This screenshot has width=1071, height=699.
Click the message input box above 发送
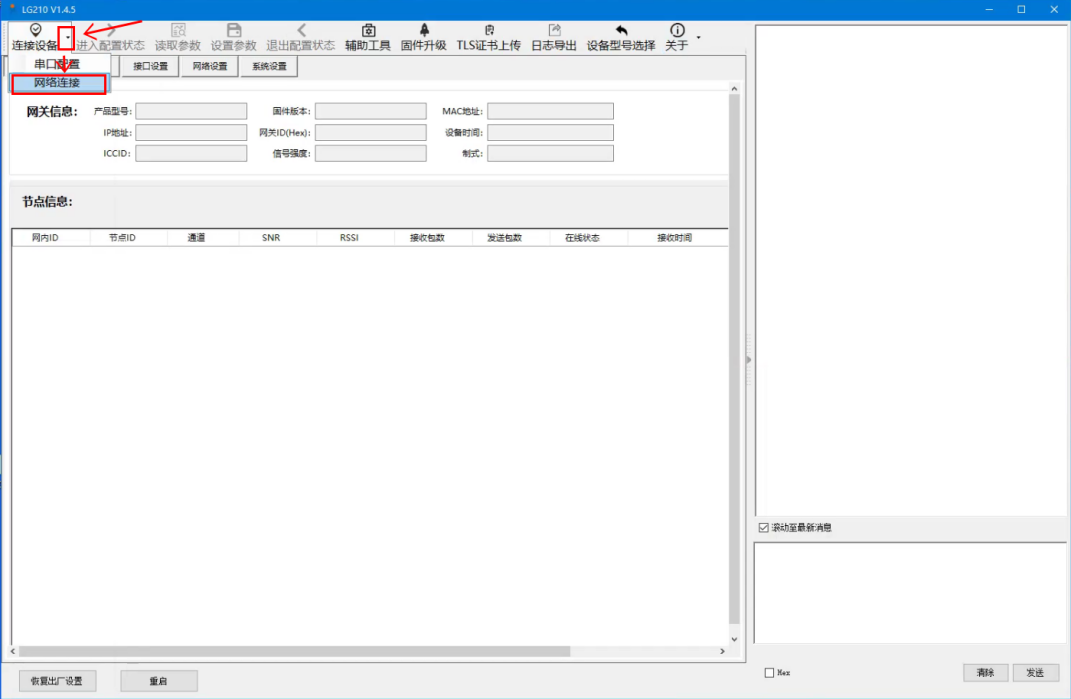909,592
